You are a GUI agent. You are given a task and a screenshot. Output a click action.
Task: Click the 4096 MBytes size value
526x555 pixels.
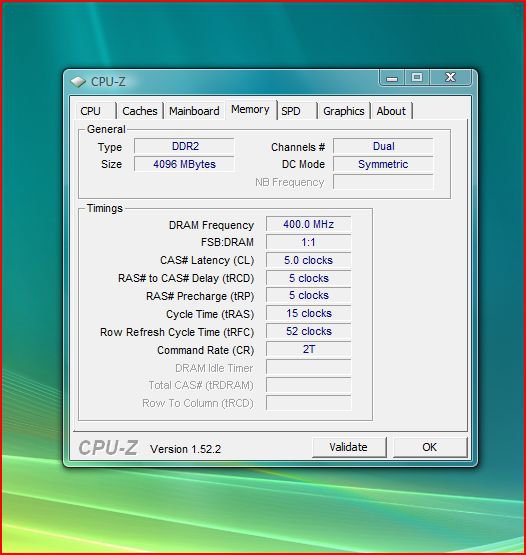[184, 164]
